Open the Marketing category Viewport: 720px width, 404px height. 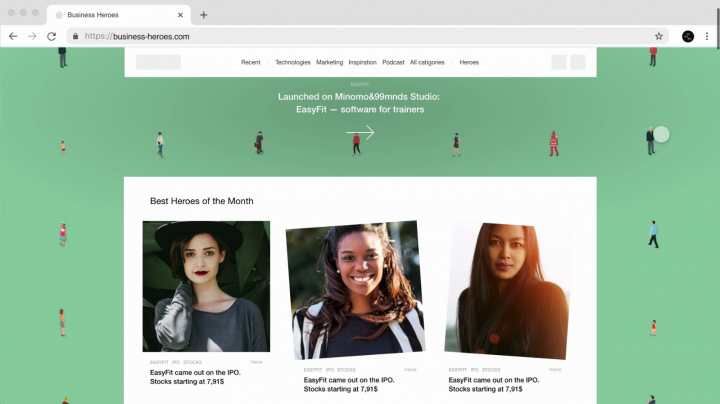point(329,62)
